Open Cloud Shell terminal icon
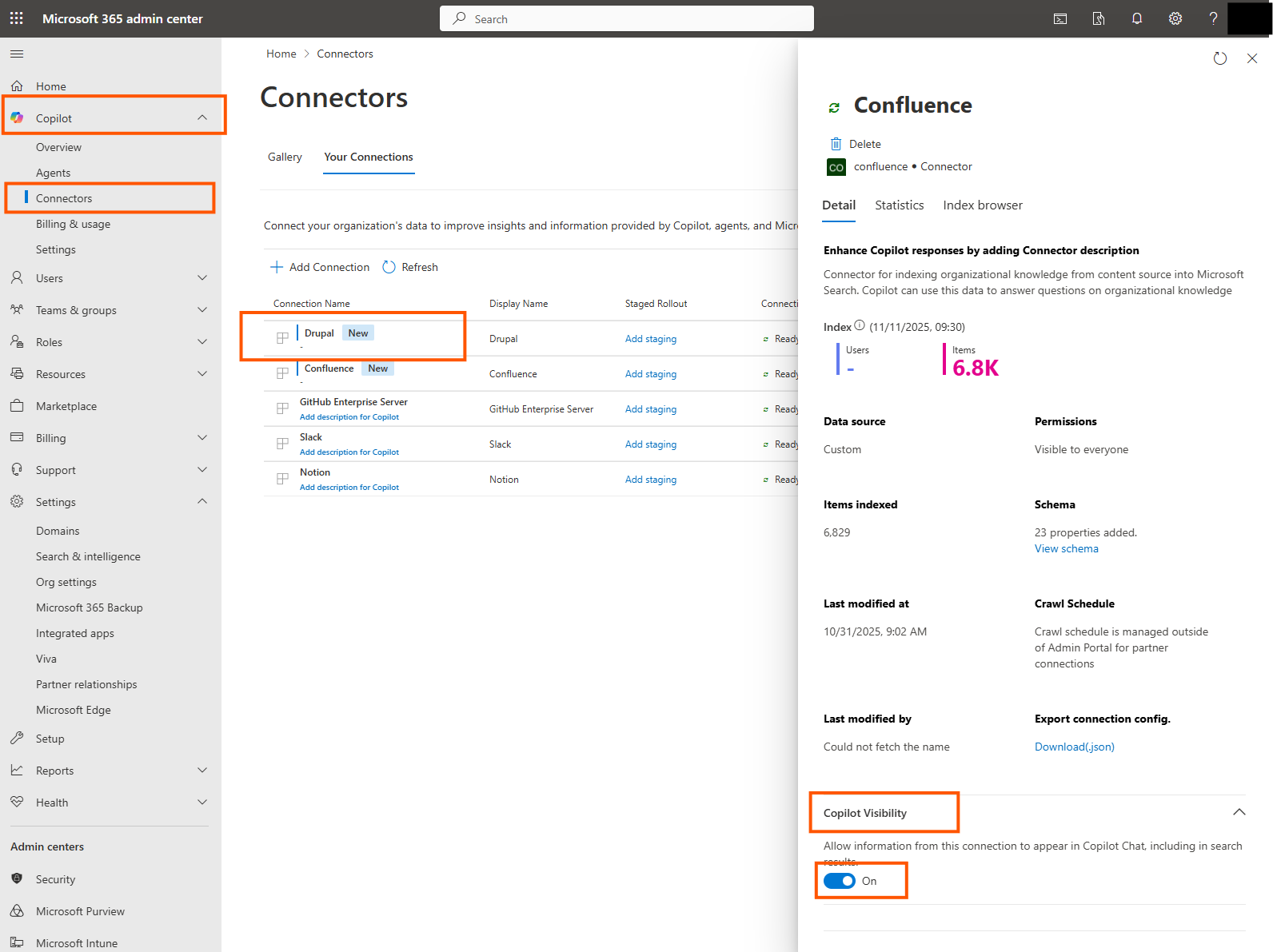Screen dimensions: 1273x952 click(x=1060, y=18)
